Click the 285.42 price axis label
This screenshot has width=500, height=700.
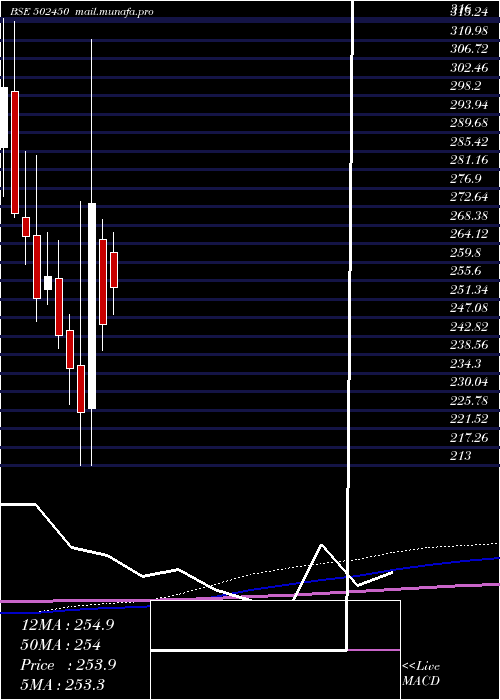pos(469,142)
